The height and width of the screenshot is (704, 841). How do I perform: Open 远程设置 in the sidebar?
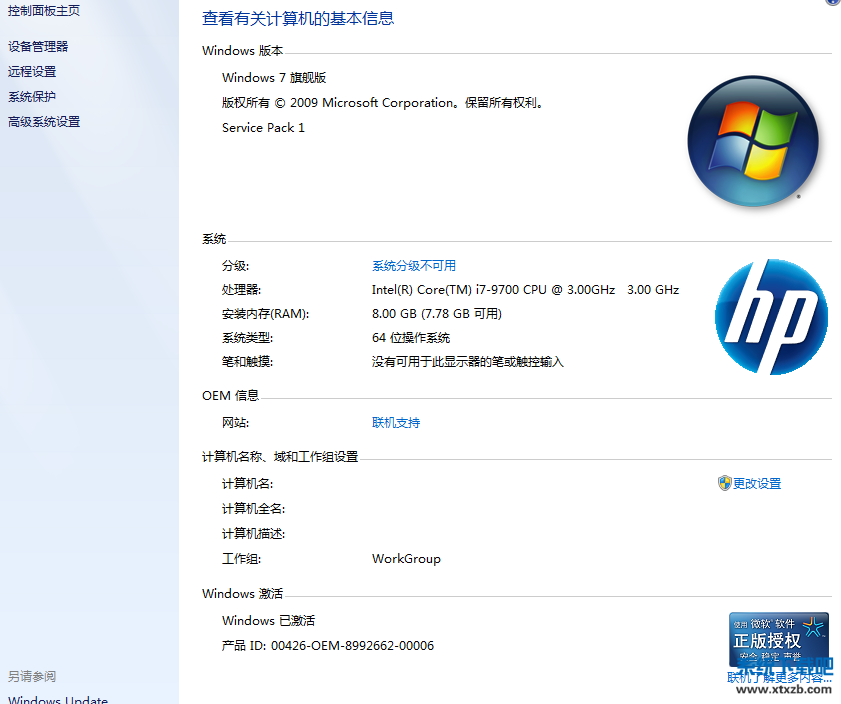[x=32, y=72]
